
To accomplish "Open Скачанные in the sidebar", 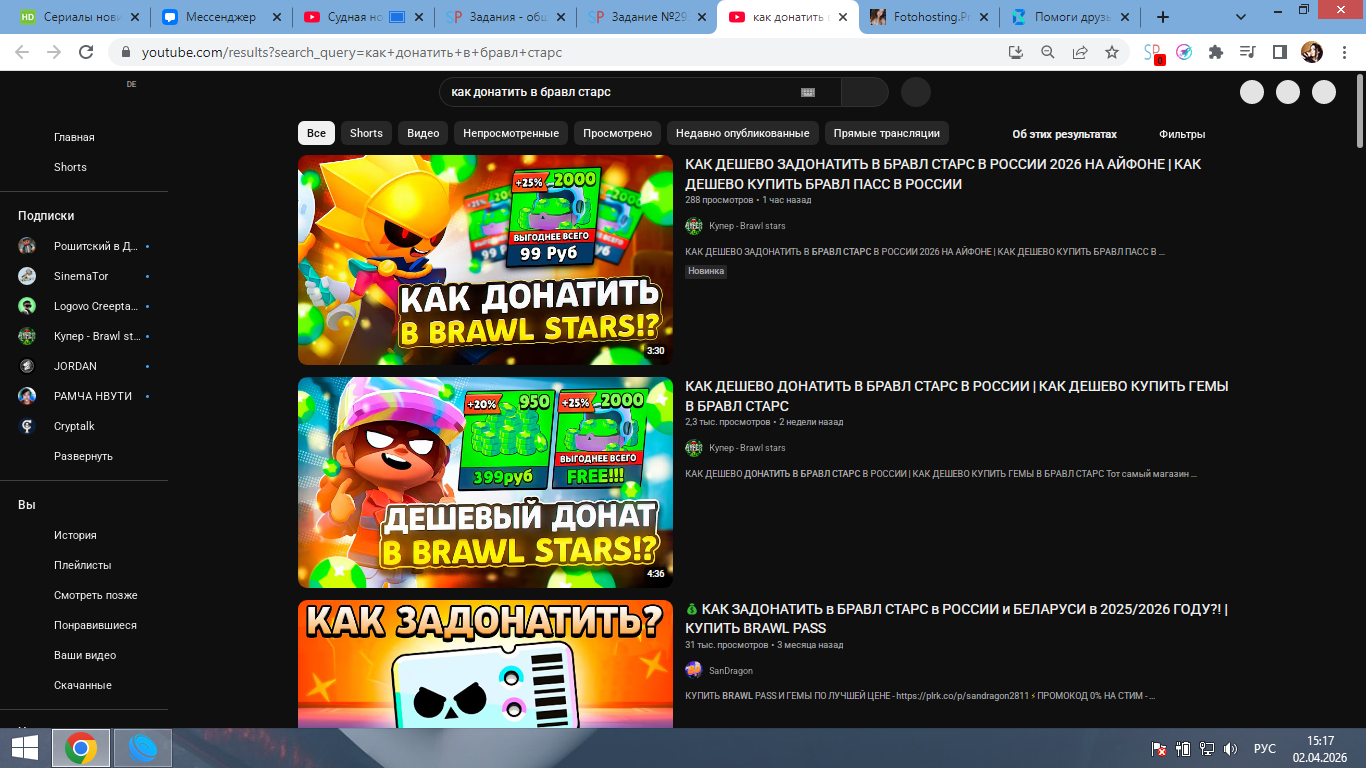I will (x=83, y=685).
